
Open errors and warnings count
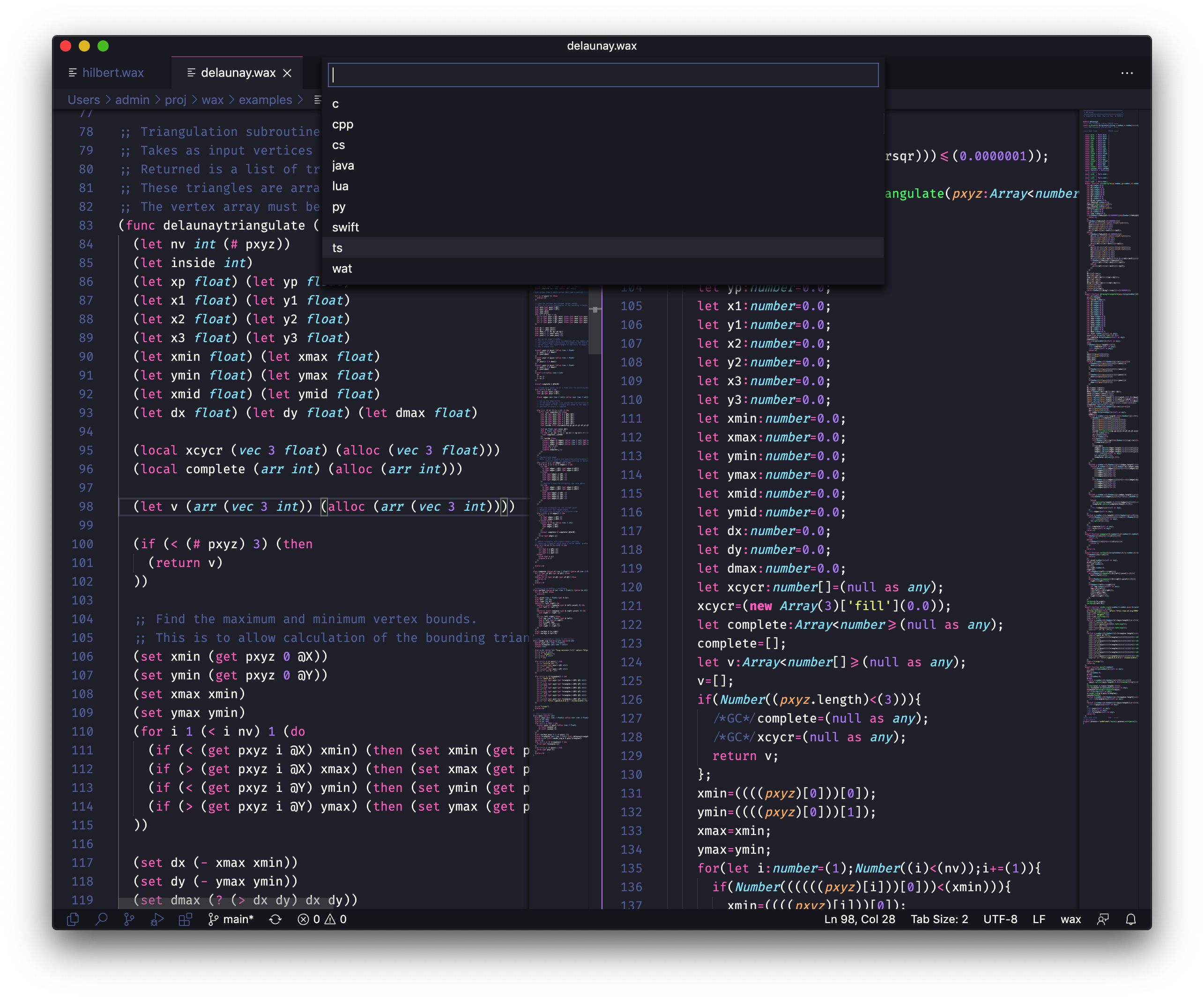(322, 919)
